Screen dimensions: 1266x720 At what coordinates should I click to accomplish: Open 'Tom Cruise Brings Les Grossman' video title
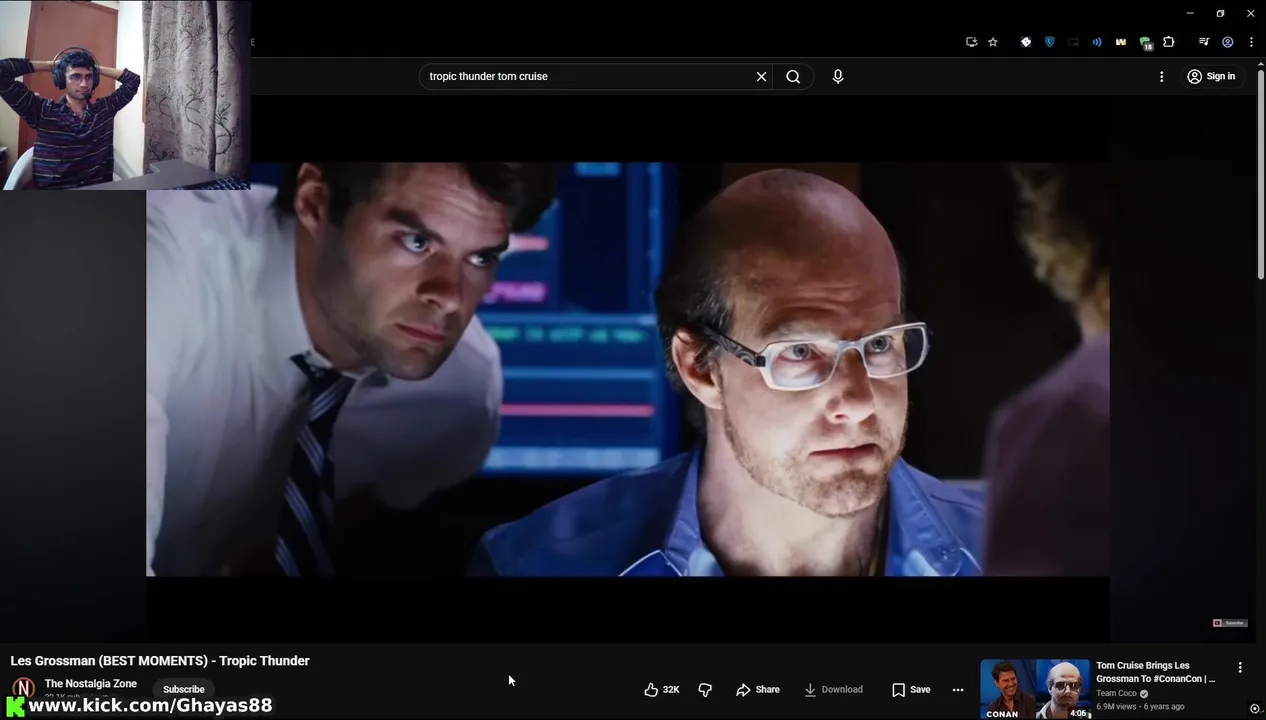coord(1155,672)
